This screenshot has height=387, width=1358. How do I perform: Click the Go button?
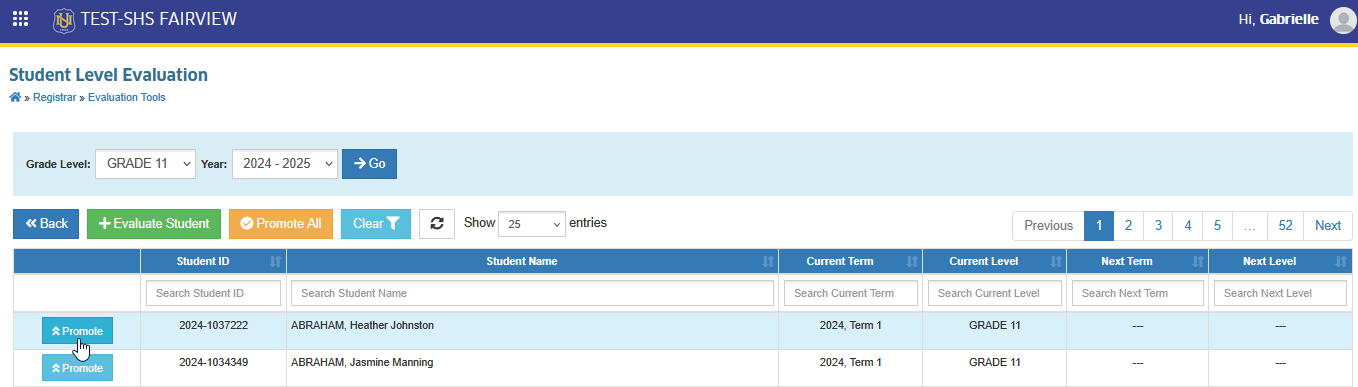(369, 163)
